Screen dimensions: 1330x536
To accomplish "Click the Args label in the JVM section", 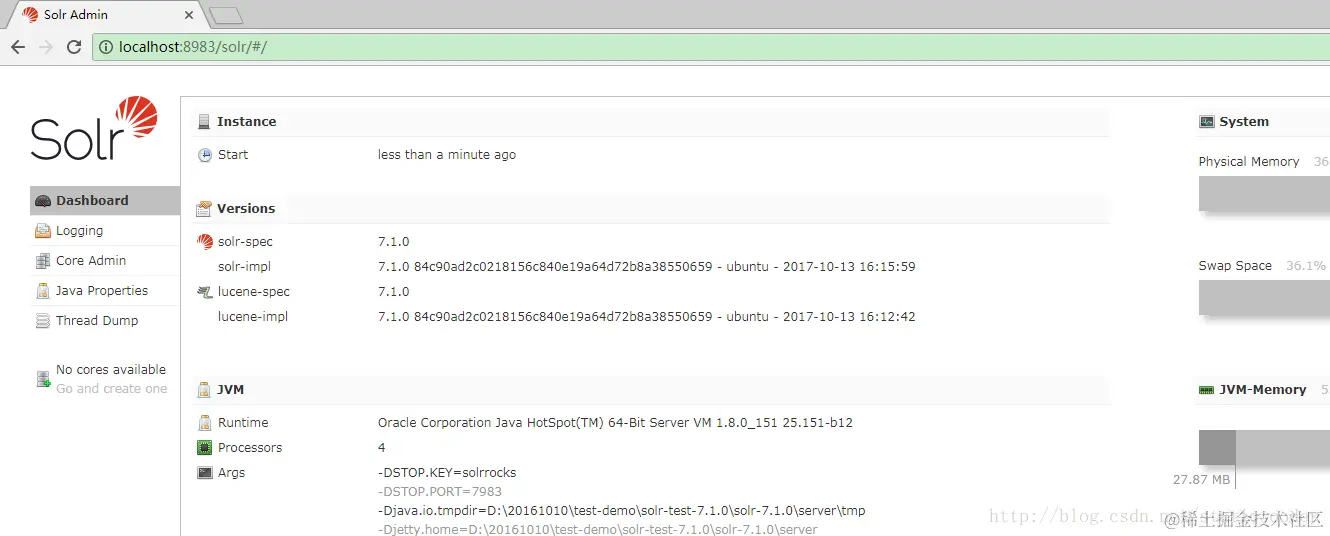I will [231, 473].
